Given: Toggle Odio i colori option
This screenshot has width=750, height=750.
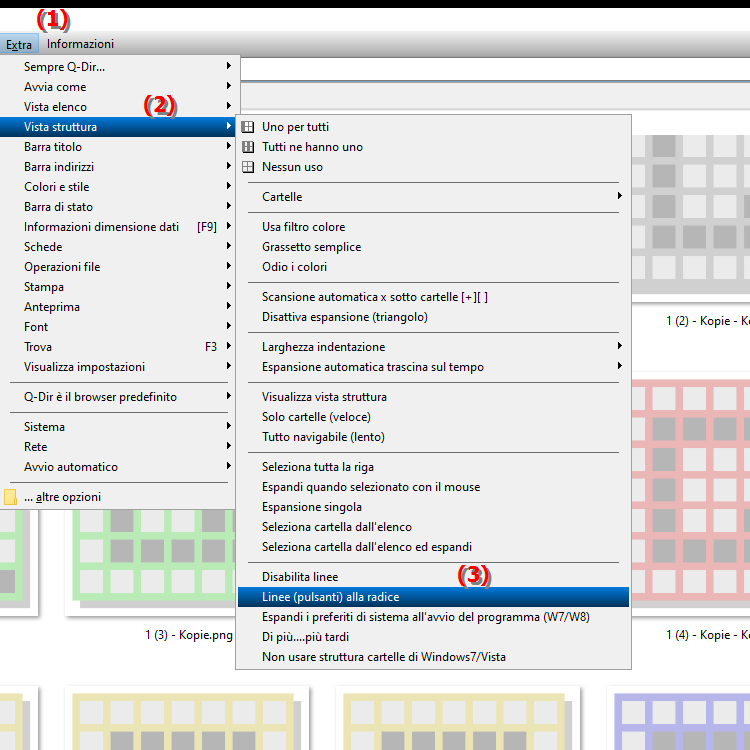Looking at the screenshot, I should coord(433,267).
